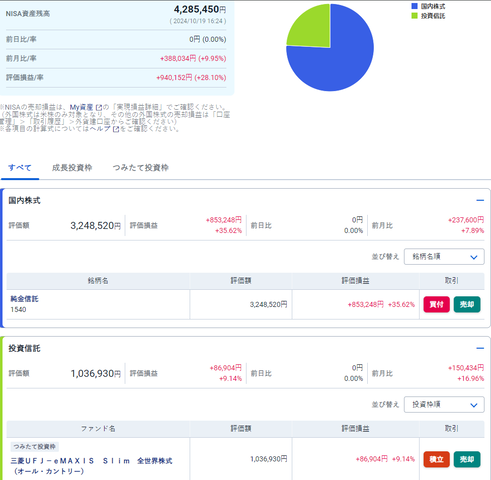
Task: Click the +86,904円 +9.14% fund row value
Action: coord(385,459)
